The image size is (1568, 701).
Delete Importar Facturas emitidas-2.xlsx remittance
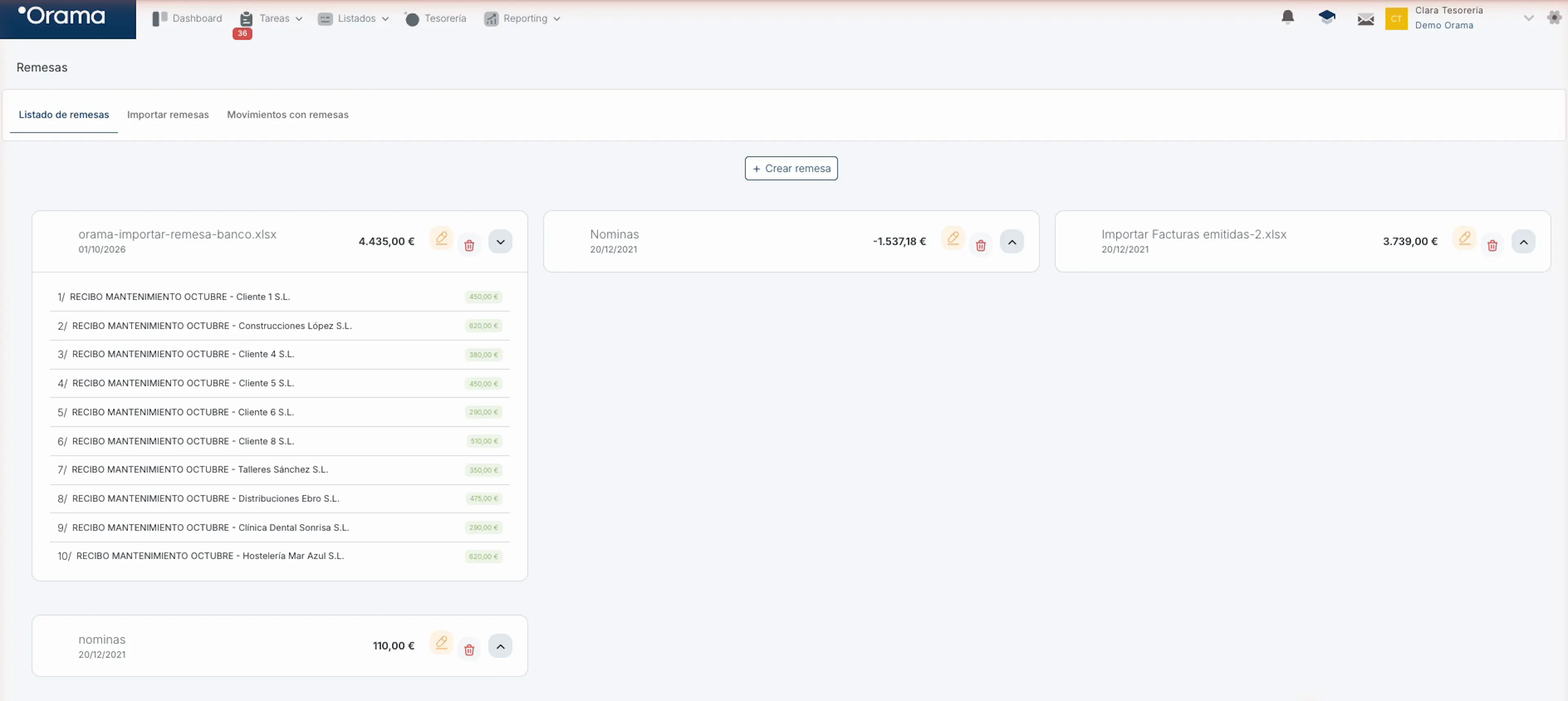click(x=1492, y=245)
